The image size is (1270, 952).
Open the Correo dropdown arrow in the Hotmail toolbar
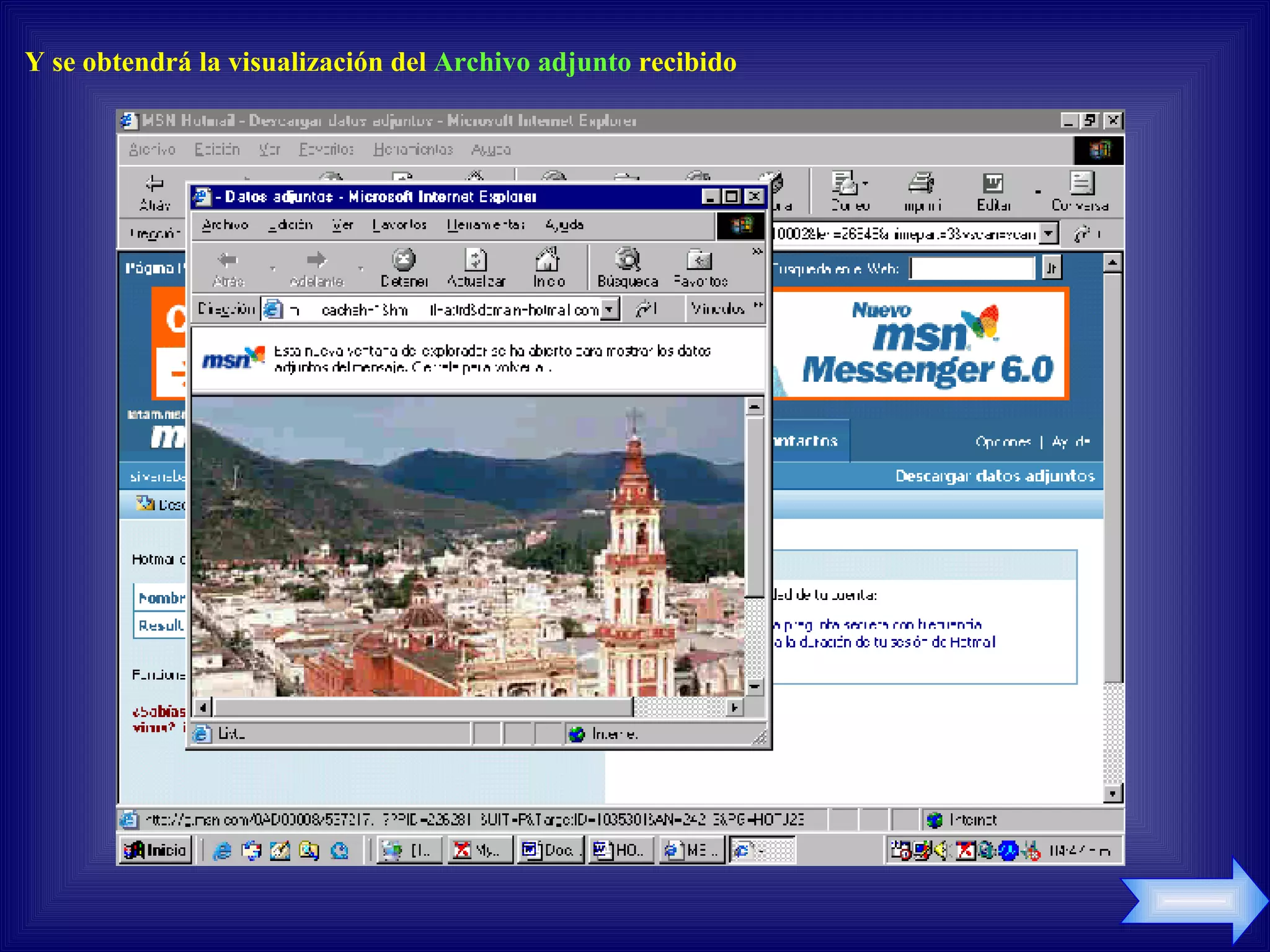[866, 183]
